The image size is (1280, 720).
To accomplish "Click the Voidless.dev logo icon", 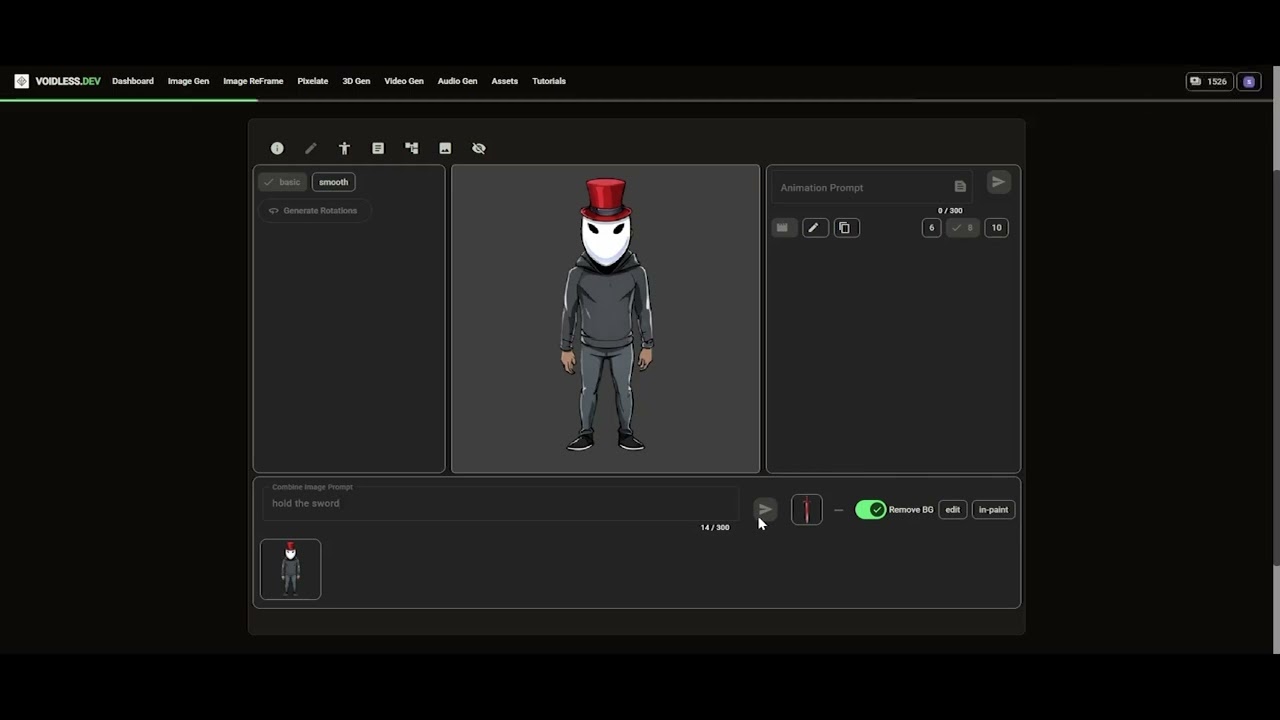I will tap(21, 81).
